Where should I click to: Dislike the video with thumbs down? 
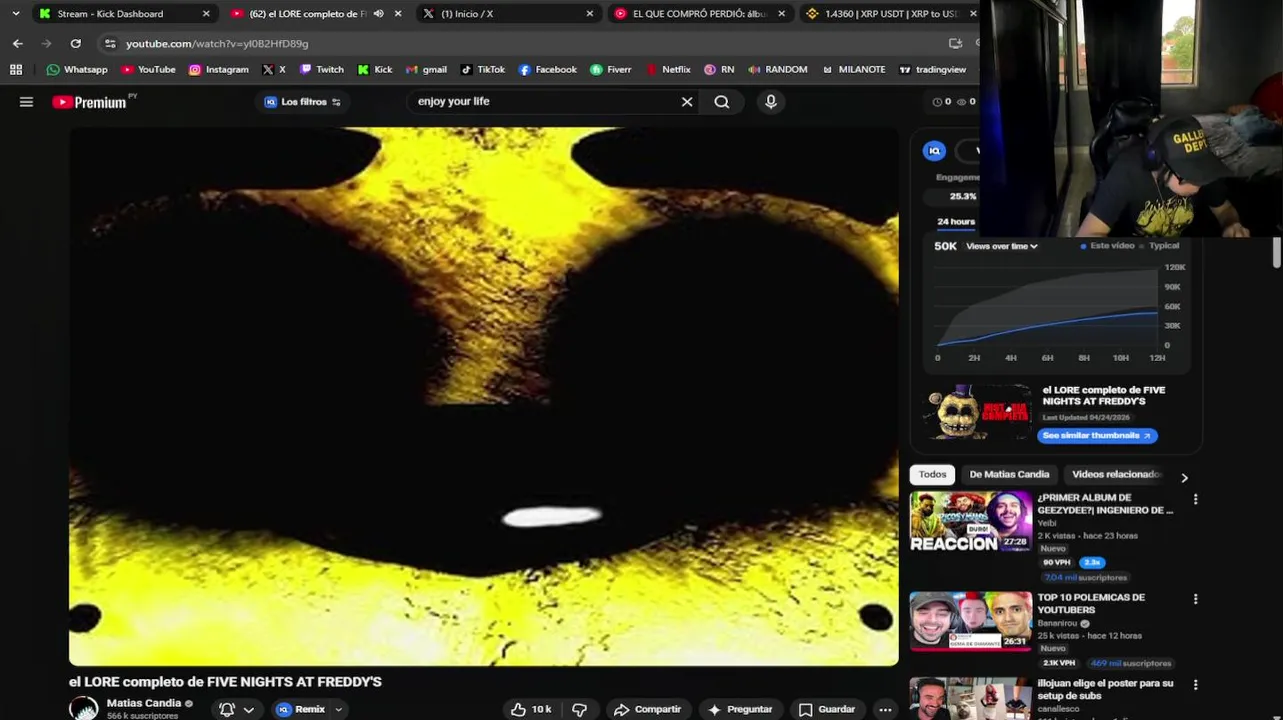[579, 709]
